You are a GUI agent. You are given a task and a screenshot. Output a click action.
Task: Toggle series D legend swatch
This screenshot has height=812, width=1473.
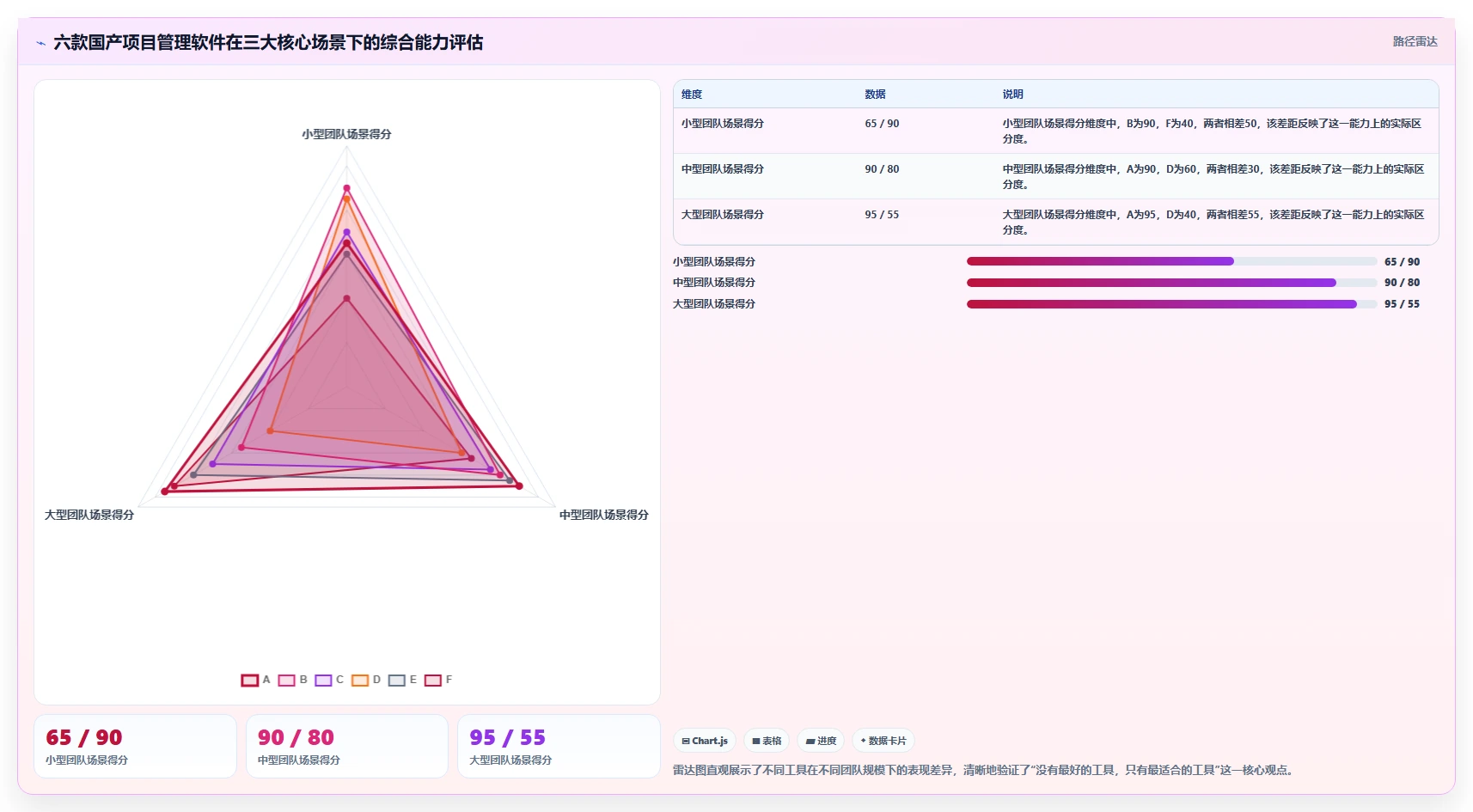pos(360,681)
